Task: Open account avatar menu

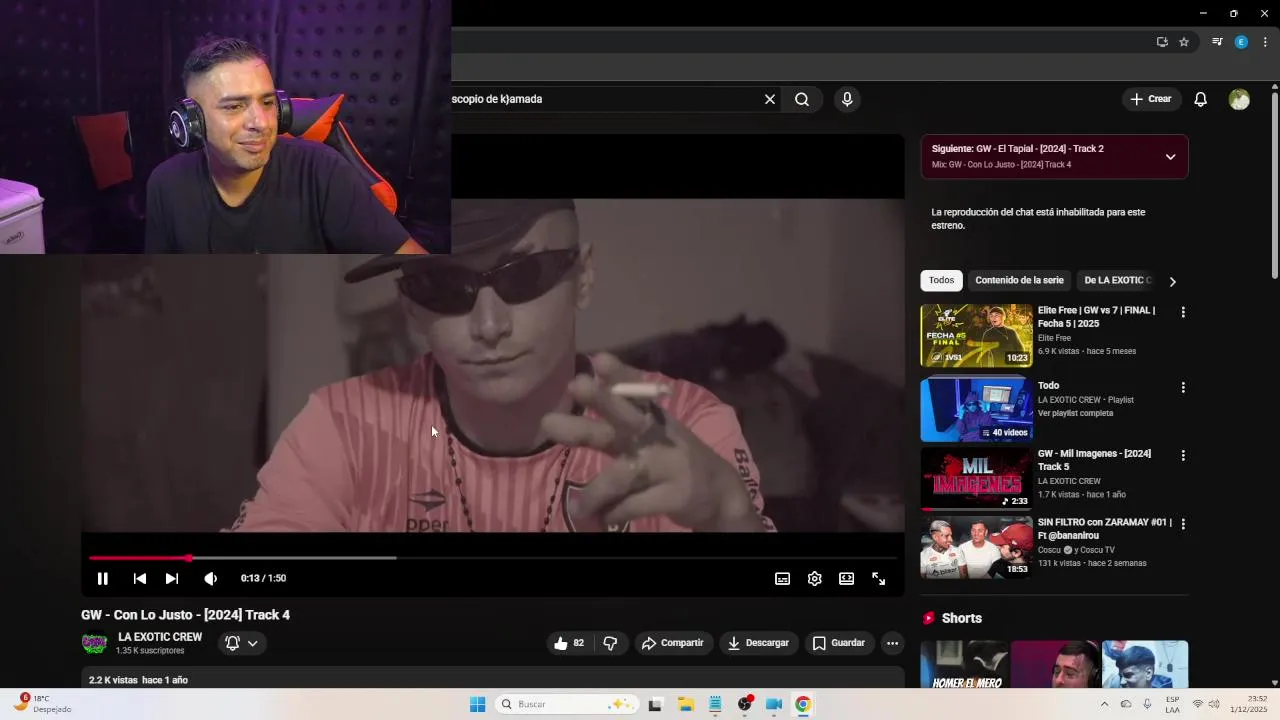Action: 1239,99
